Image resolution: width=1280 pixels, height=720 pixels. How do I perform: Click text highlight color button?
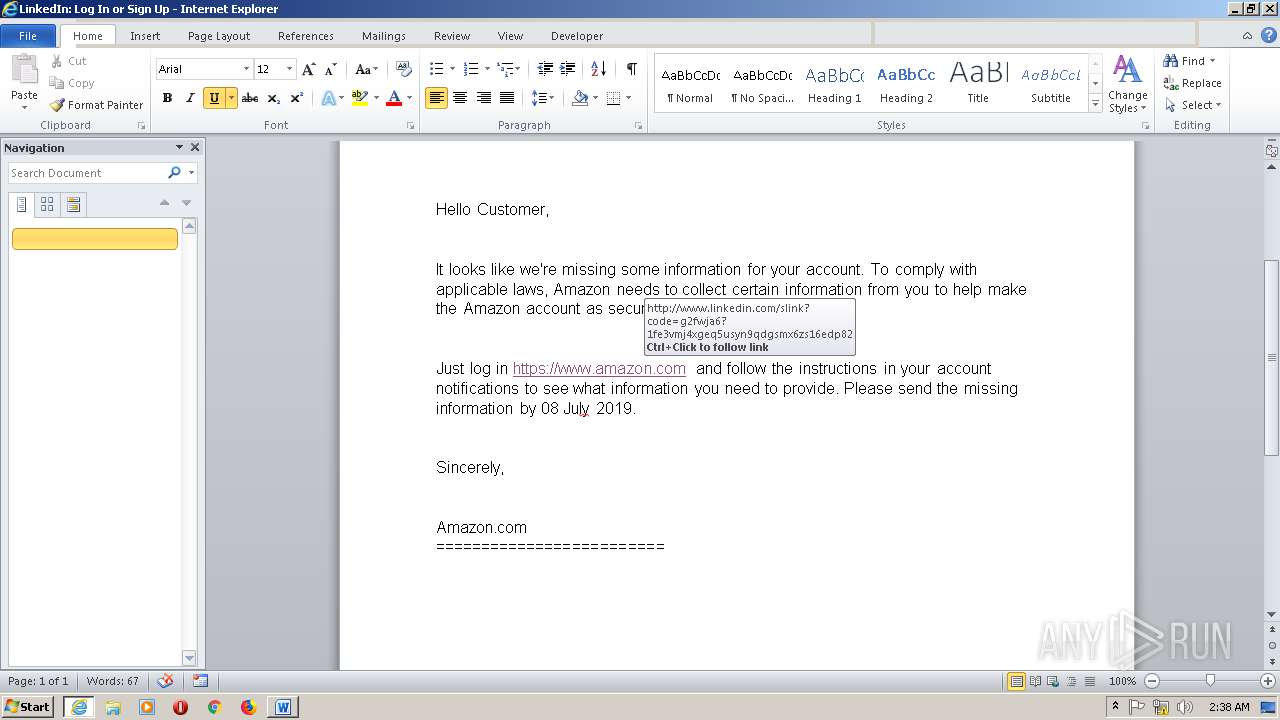(x=359, y=98)
